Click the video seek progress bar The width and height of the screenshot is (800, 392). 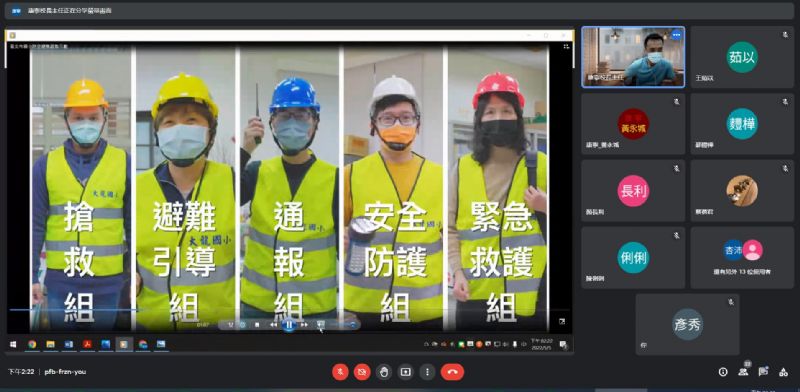(289, 310)
